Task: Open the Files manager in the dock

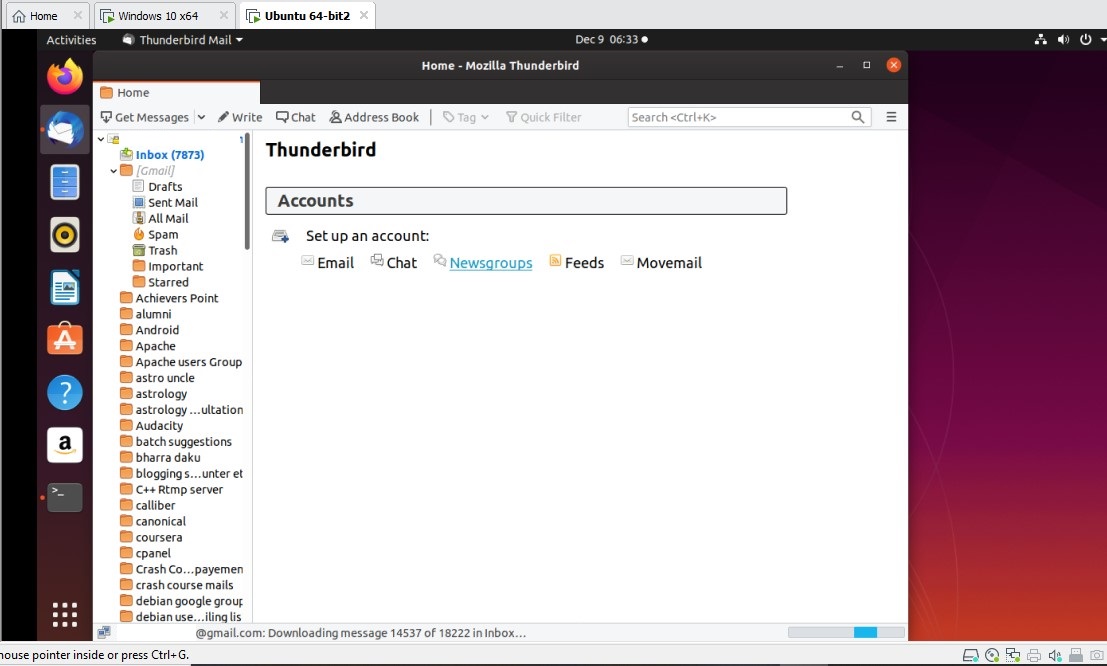Action: [x=65, y=182]
